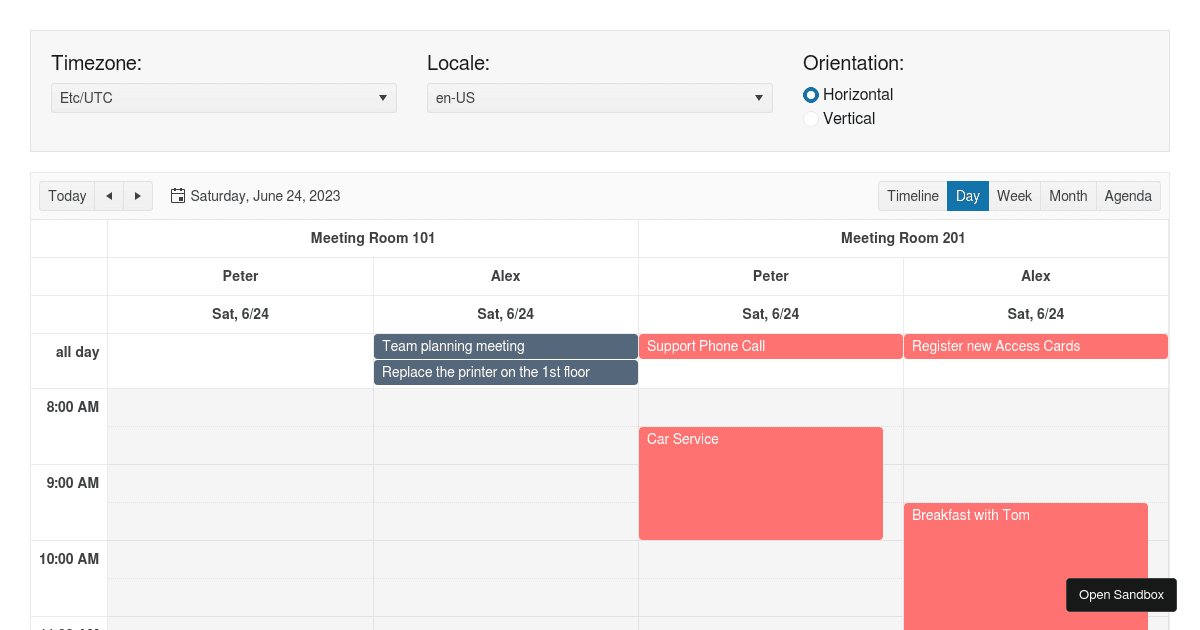Screen dimensions: 1200x630
Task: Open the Timezone dropdown arrow icon
Action: coord(382,98)
